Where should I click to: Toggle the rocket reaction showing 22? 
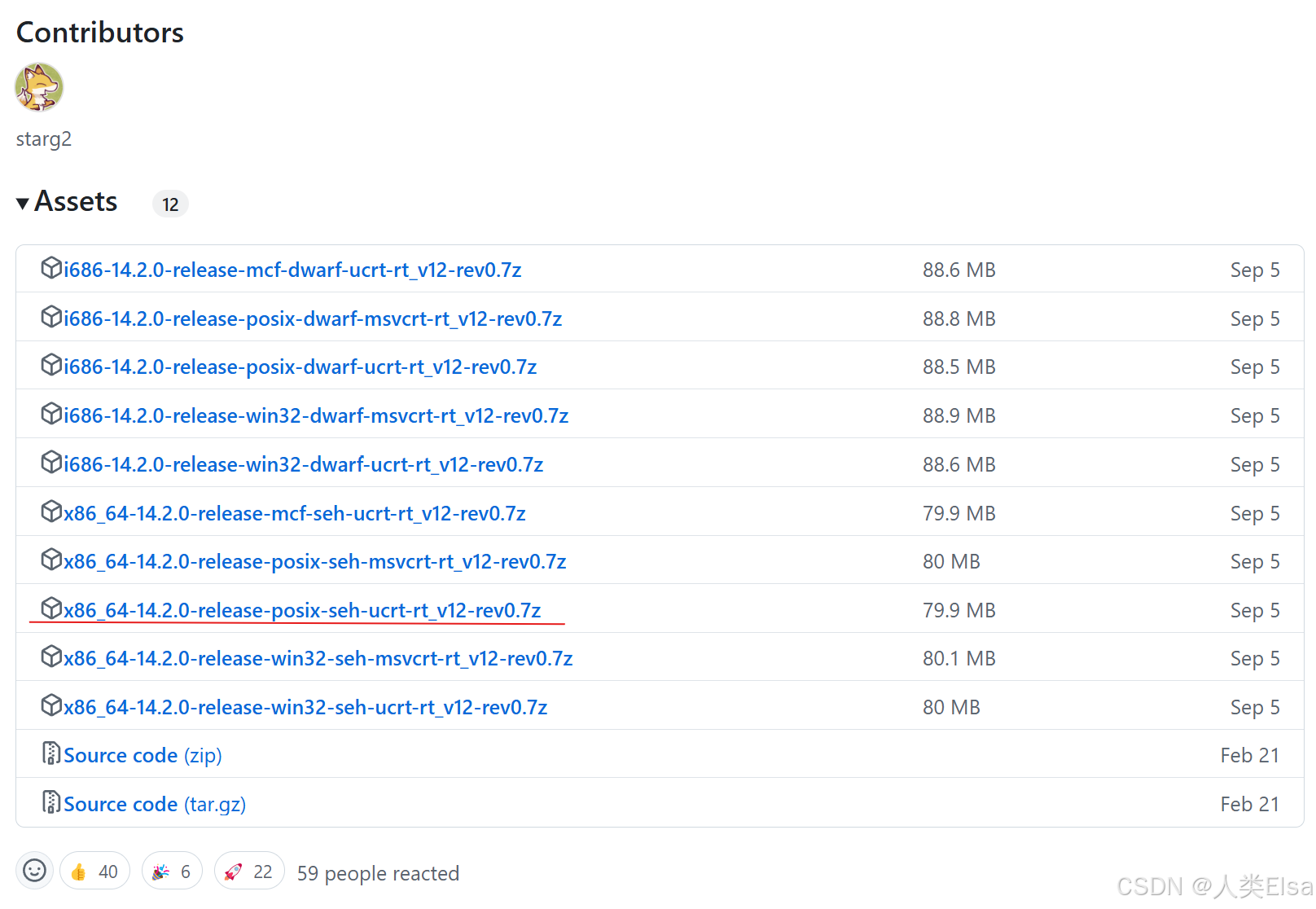[x=248, y=870]
